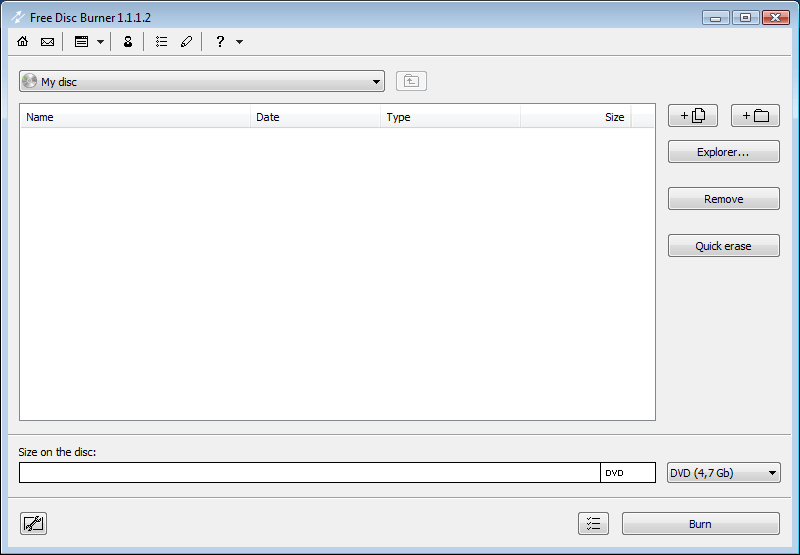Click the pencil edit icon in toolbar

(187, 41)
